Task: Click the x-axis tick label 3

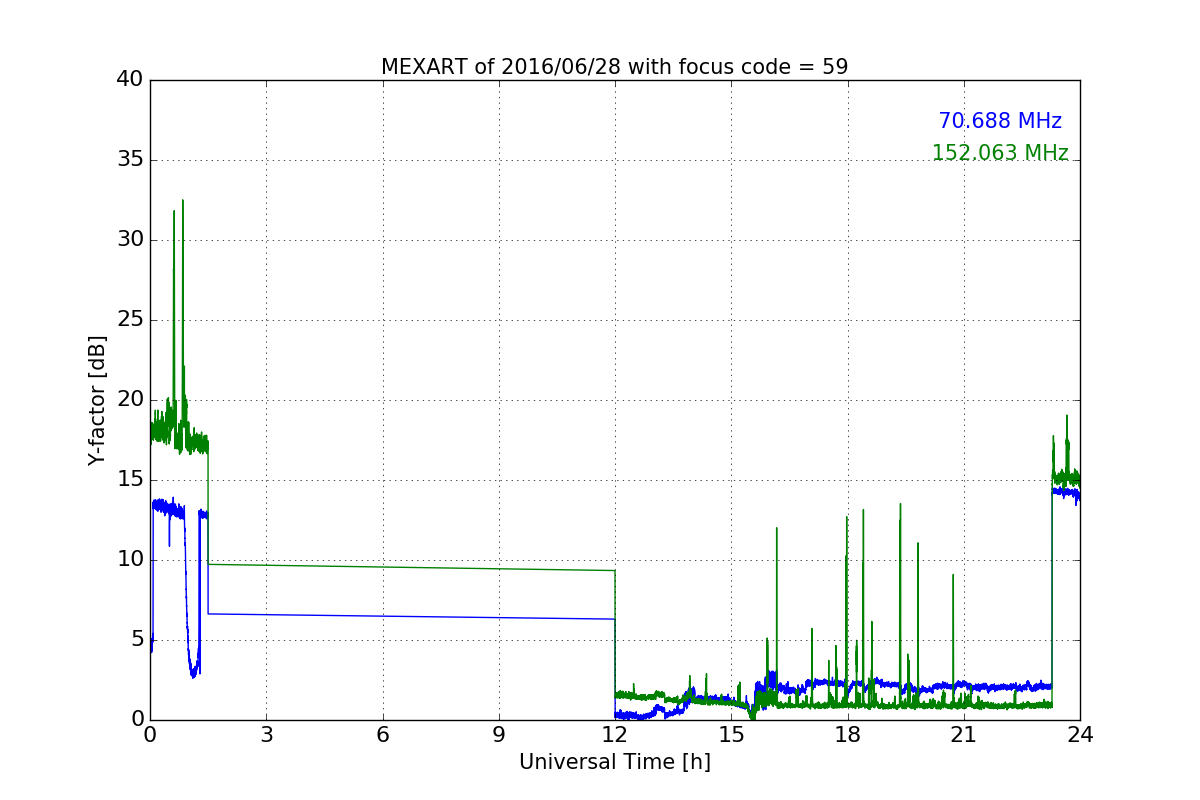Action: point(266,734)
